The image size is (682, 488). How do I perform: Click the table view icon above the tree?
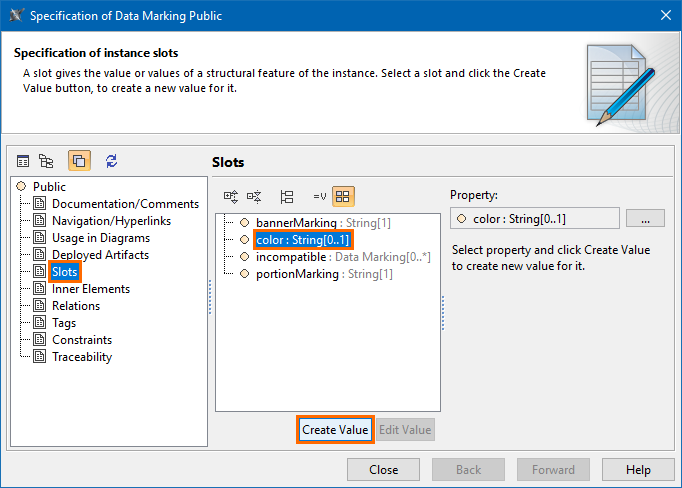click(23, 161)
